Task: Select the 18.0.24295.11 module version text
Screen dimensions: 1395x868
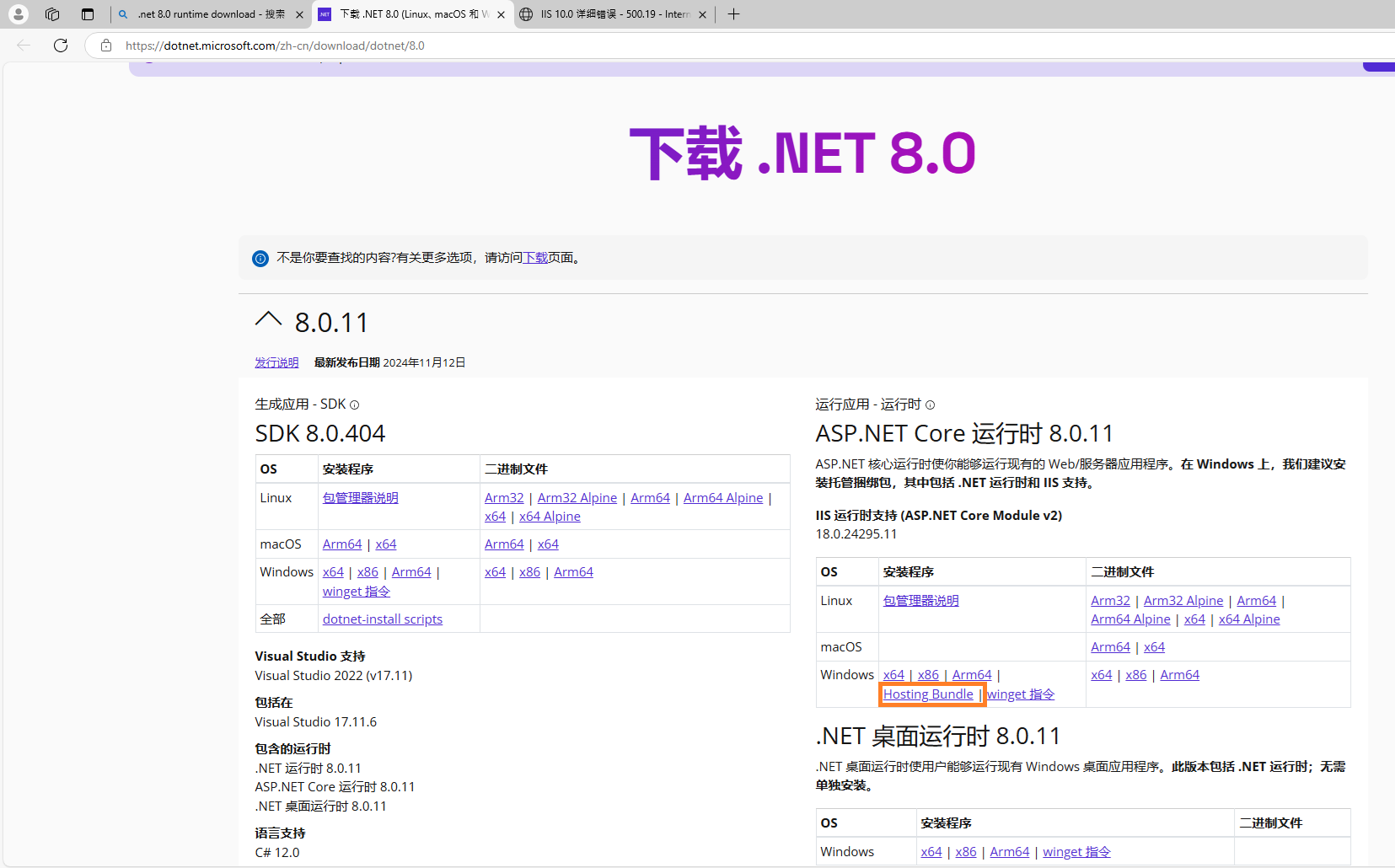Action: 856,534
